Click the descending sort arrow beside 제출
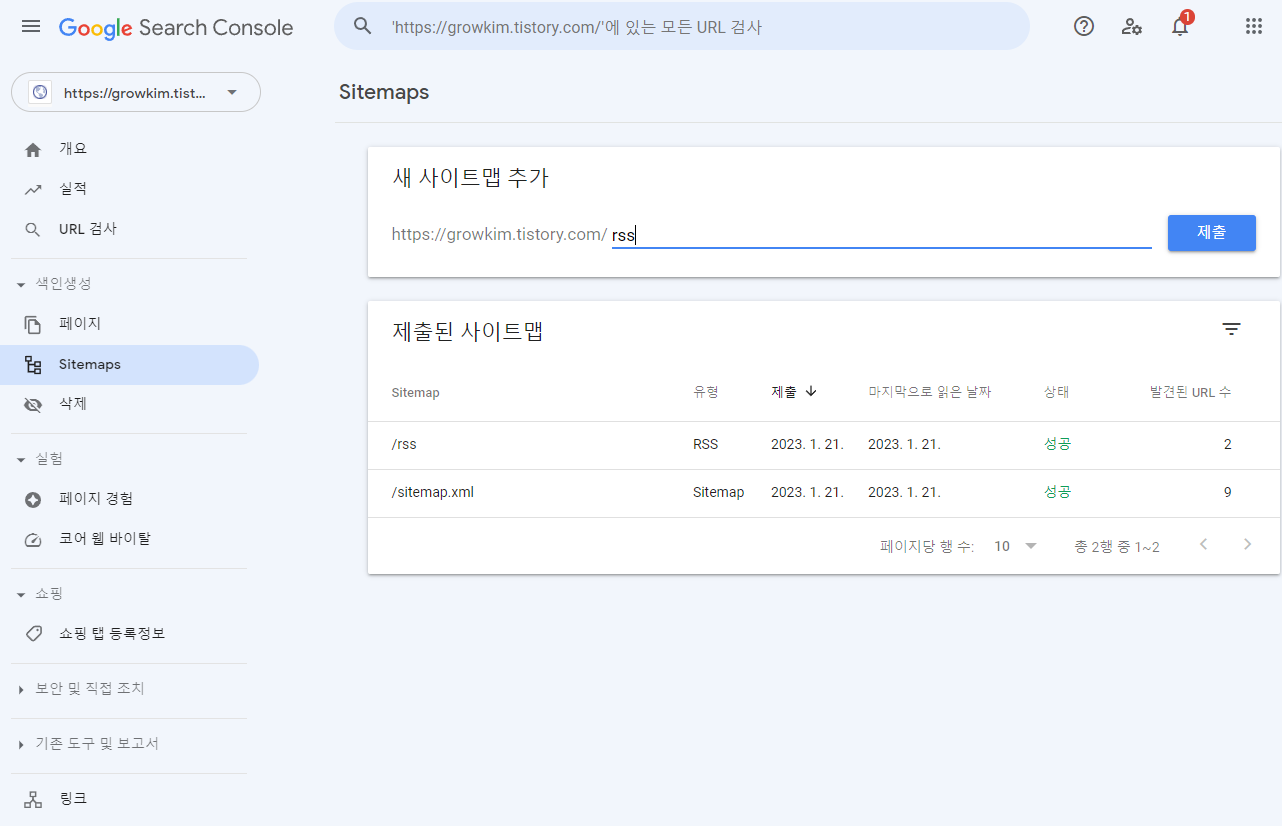The height and width of the screenshot is (826, 1282). pos(811,392)
